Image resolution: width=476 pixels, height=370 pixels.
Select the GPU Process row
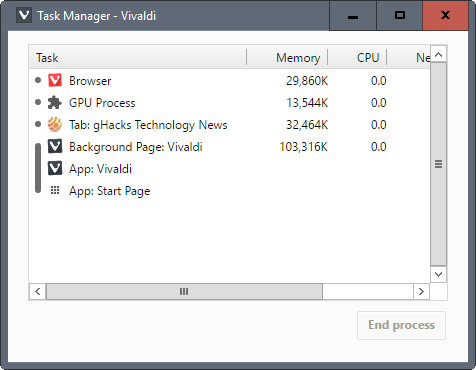click(x=229, y=103)
